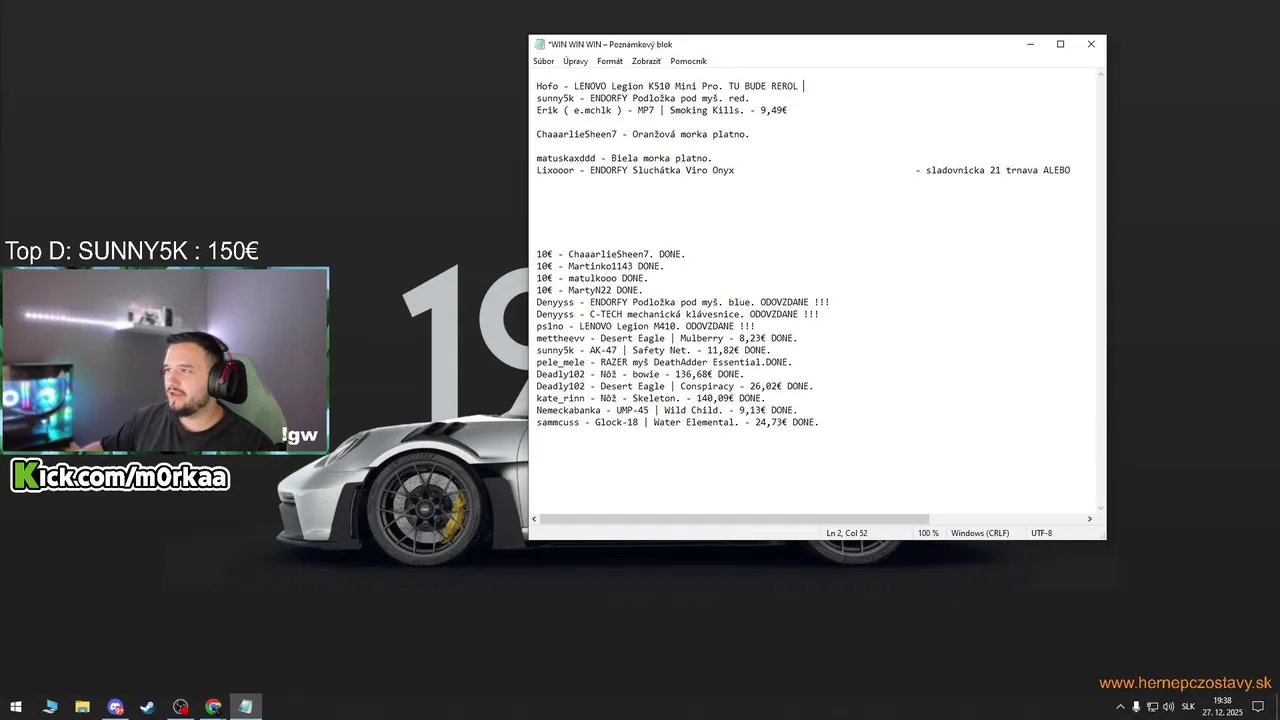Open the Windows Start menu
This screenshot has height=720, width=1280.
[x=16, y=707]
